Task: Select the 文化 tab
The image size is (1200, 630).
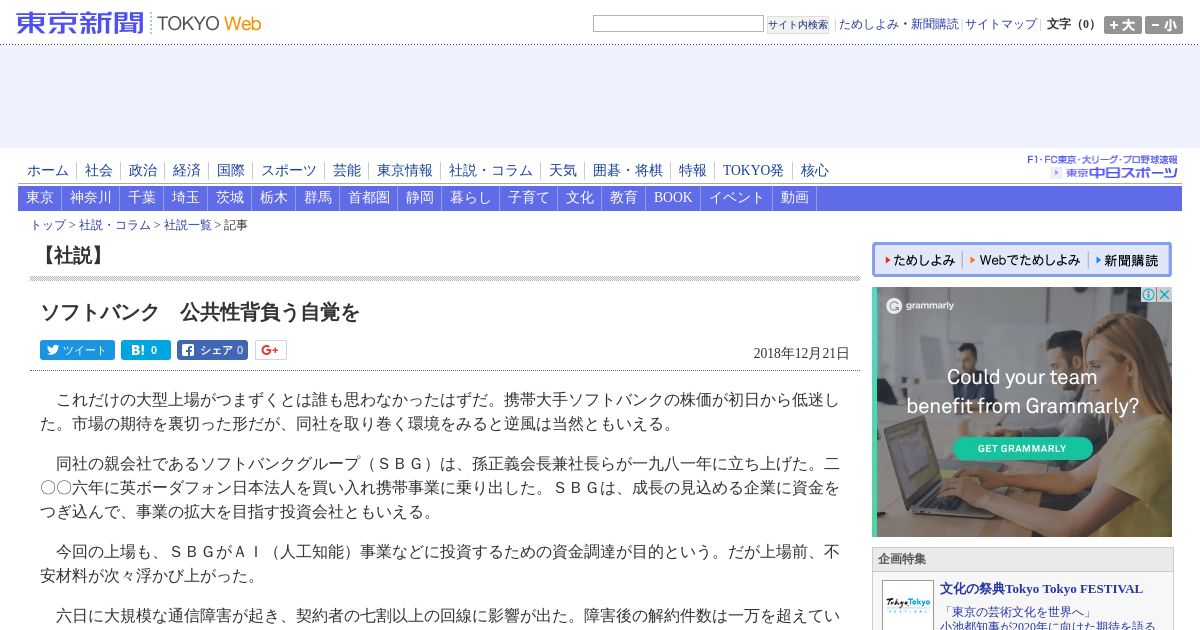Action: [580, 198]
